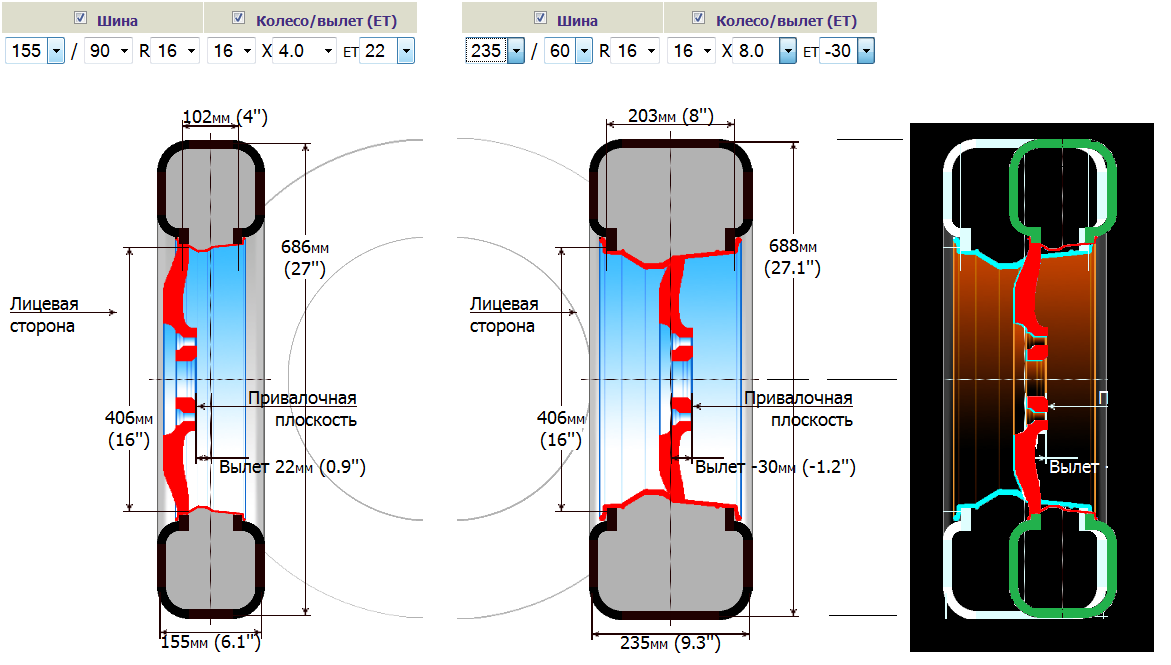This screenshot has width=1171, height=665.
Task: Open the rim width dropdown showing 4.0
Action: click(x=305, y=51)
